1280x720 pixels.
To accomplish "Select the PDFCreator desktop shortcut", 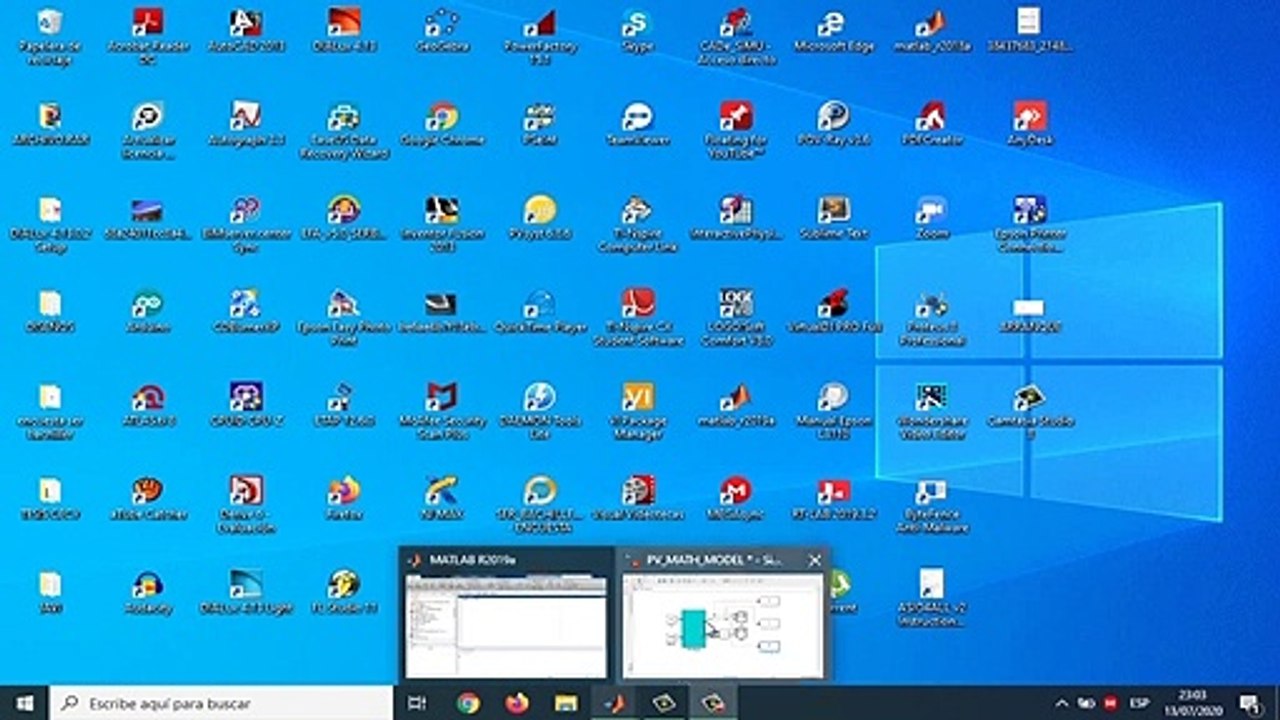I will coord(931,123).
